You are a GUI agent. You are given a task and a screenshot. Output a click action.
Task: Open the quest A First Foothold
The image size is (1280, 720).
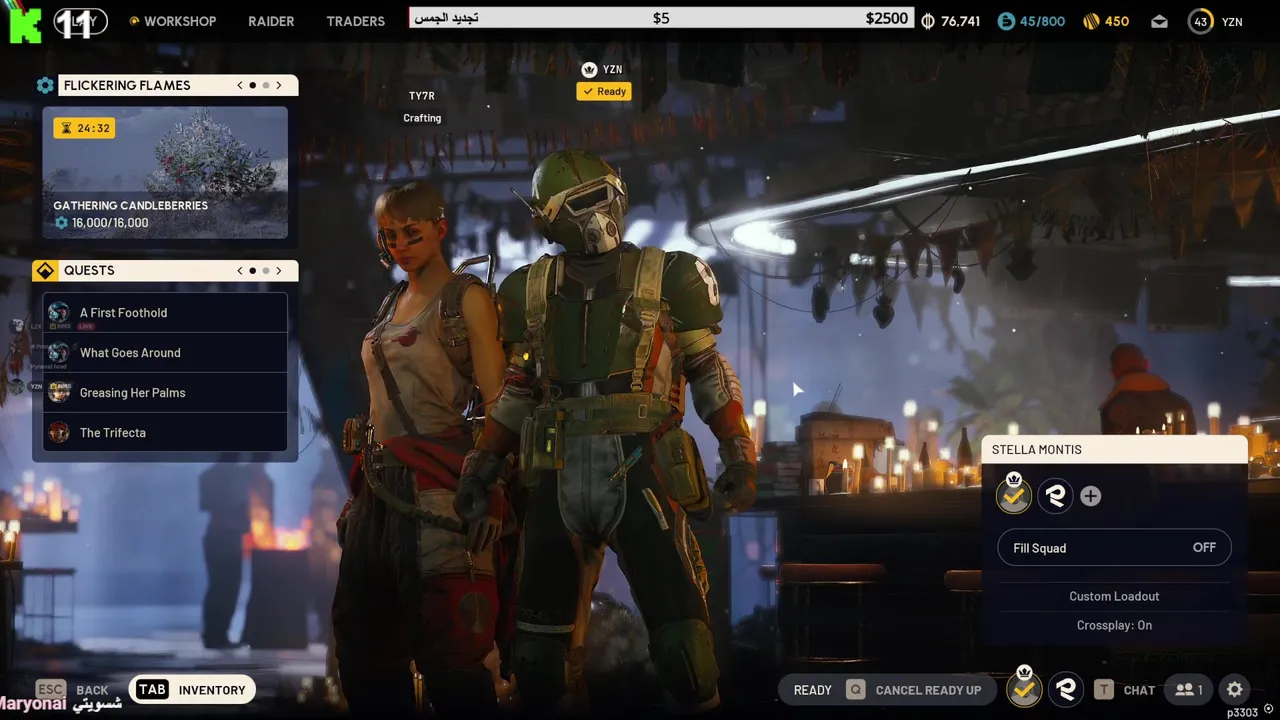point(165,312)
